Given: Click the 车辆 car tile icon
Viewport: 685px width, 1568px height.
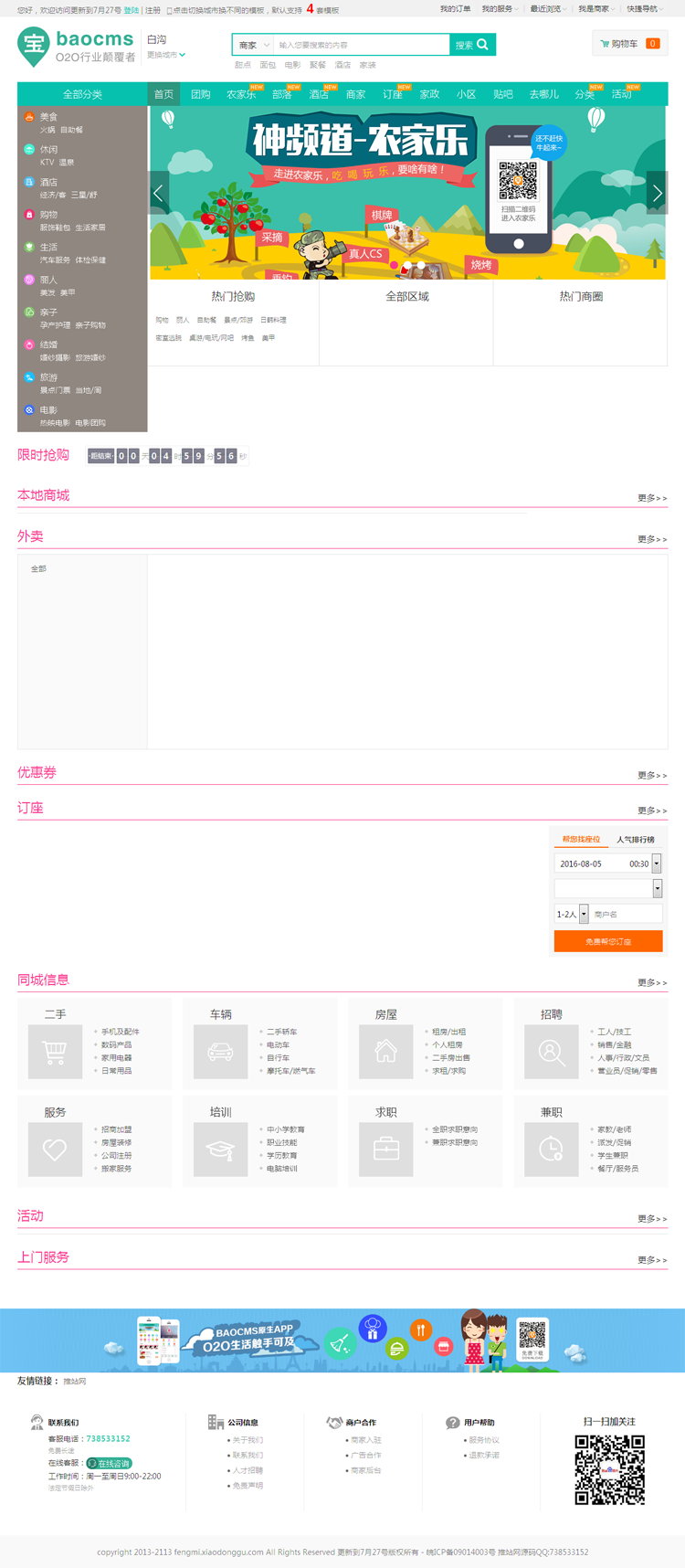Looking at the screenshot, I should (220, 1052).
